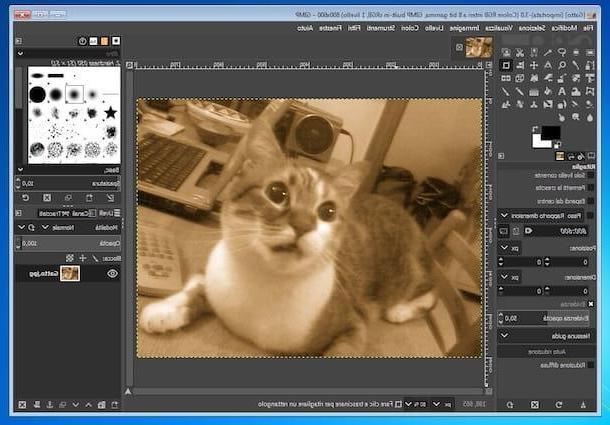Swap foreground and background colors
This screenshot has width=610, height=425.
(x=535, y=129)
